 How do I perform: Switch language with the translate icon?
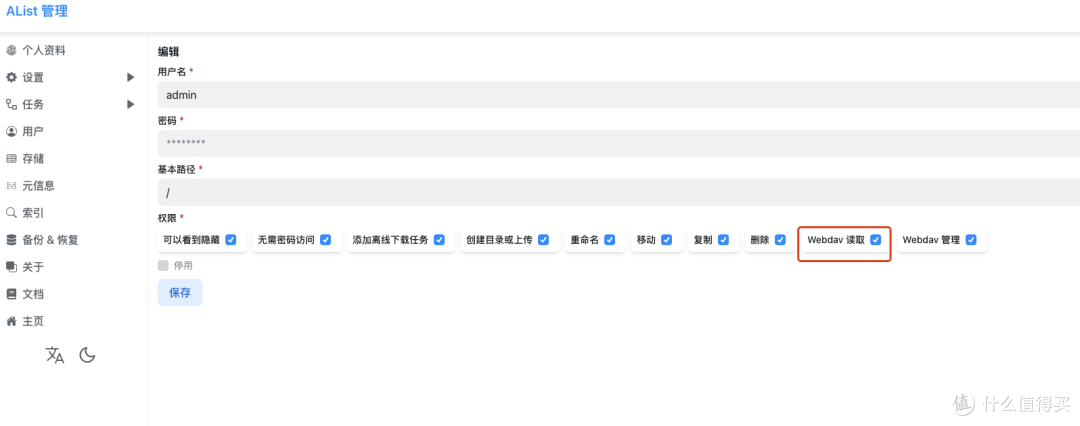point(55,356)
